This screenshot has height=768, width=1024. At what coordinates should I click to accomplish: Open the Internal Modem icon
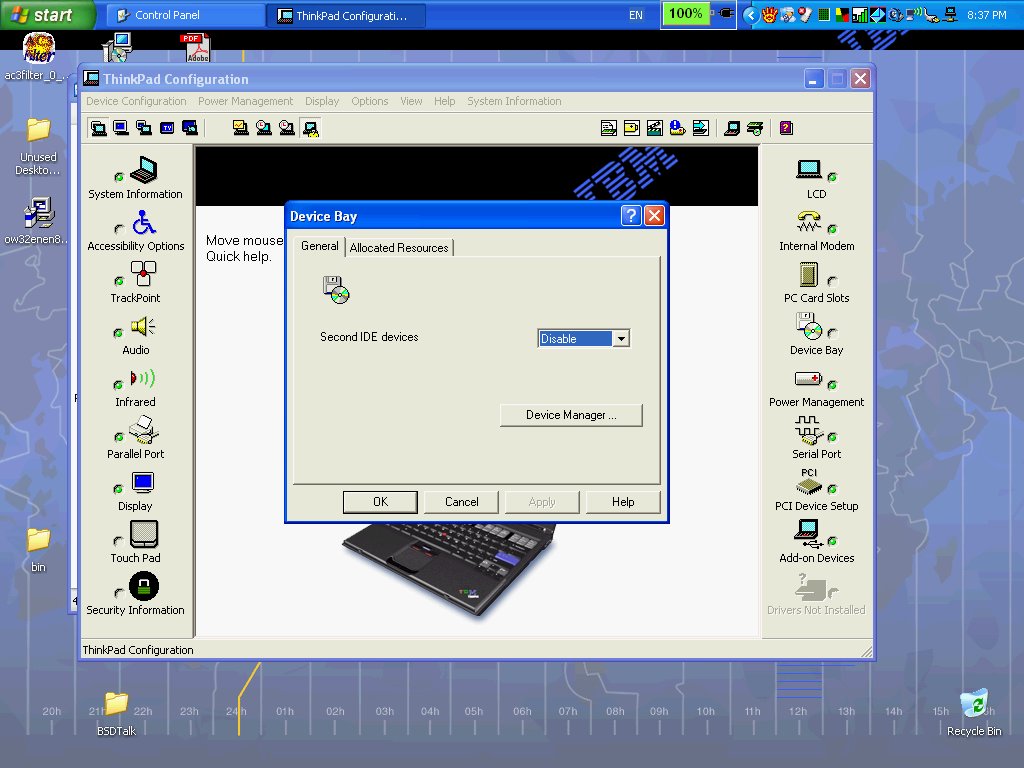pyautogui.click(x=809, y=222)
